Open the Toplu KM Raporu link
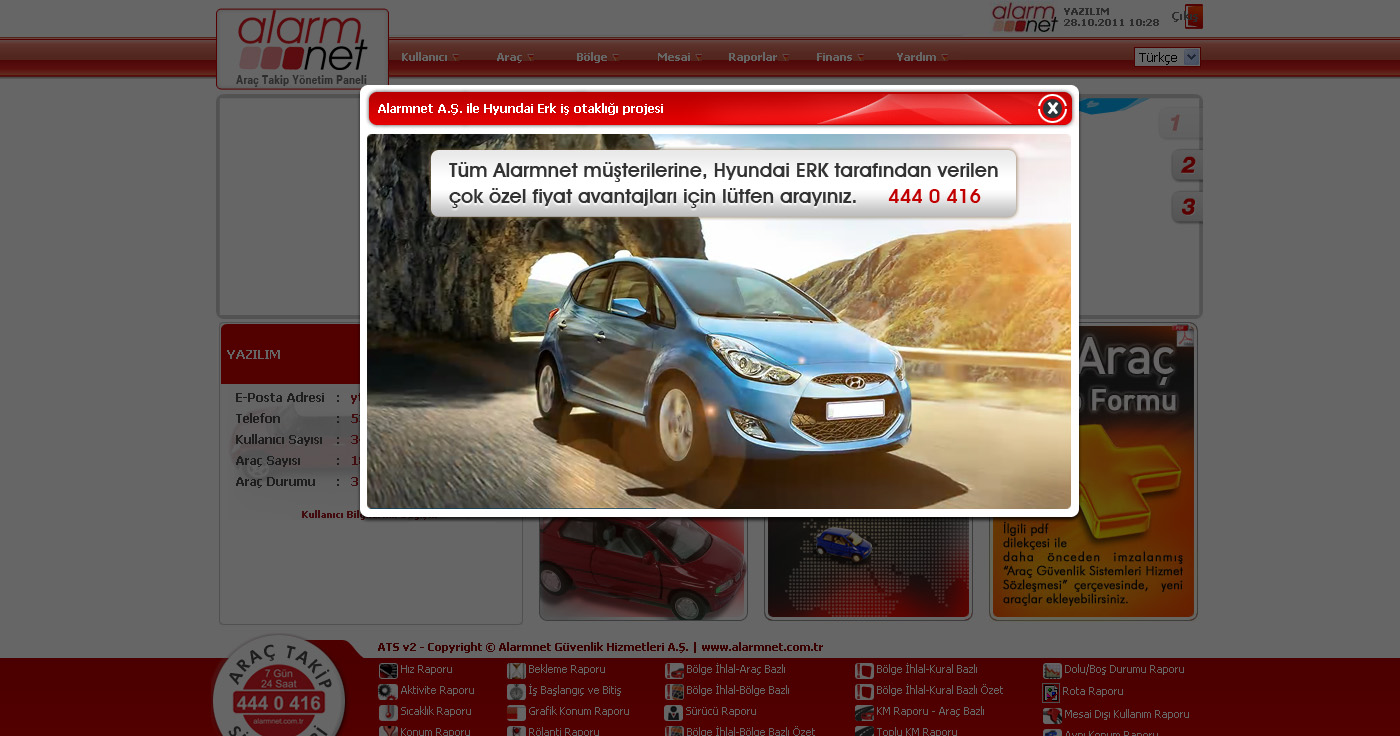This screenshot has height=736, width=1400. click(917, 732)
